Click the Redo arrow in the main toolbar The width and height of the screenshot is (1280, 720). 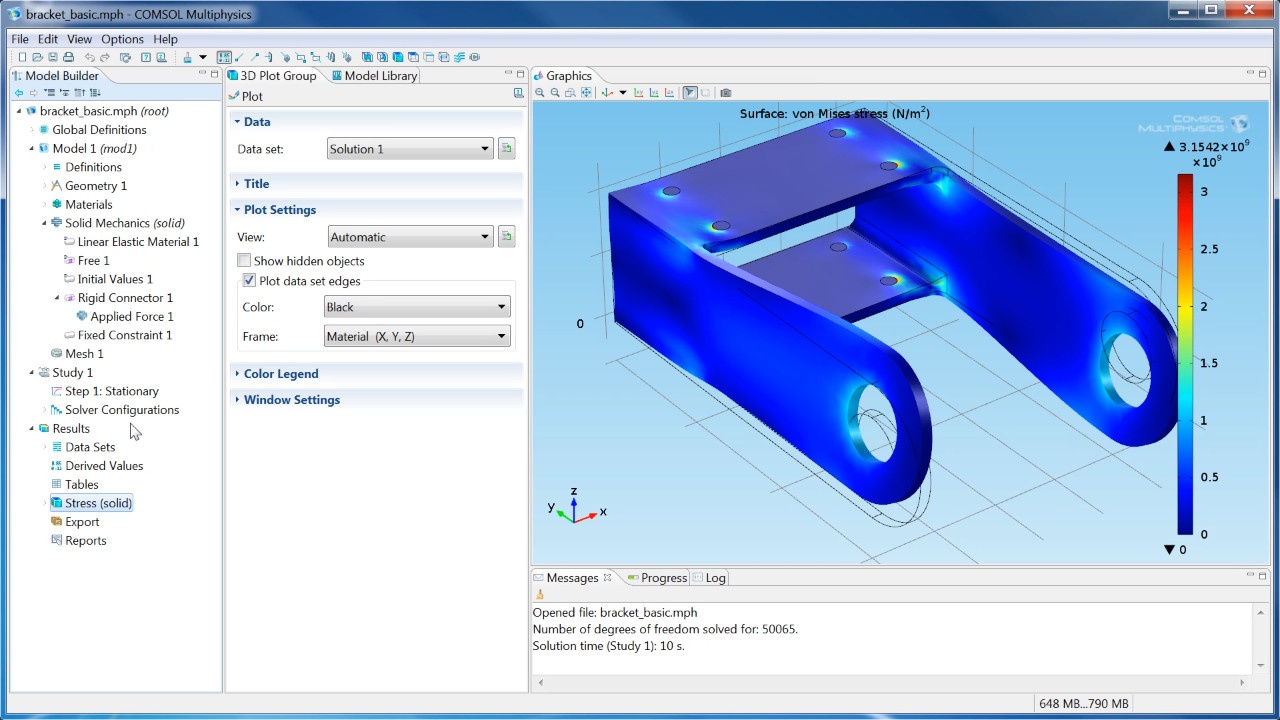pyautogui.click(x=105, y=57)
